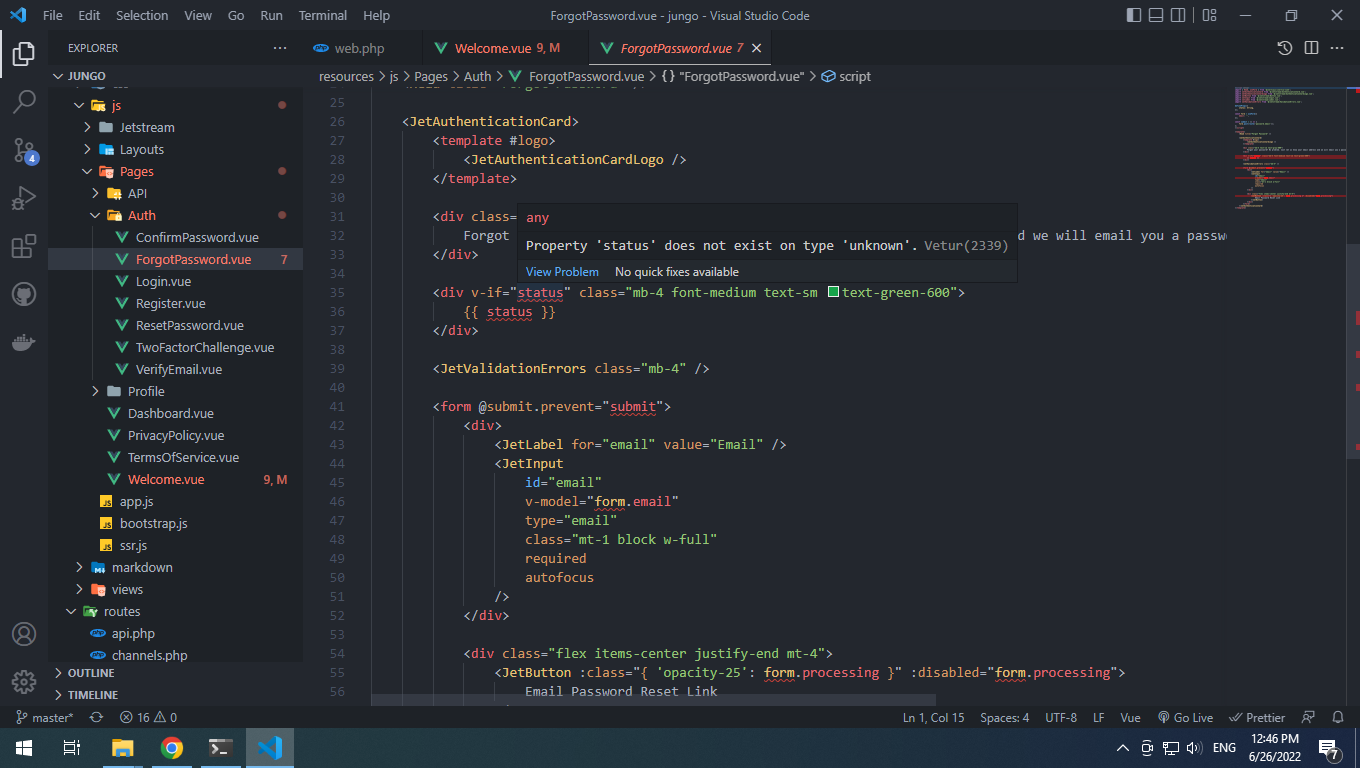Click Go Live in status bar
The height and width of the screenshot is (768, 1360).
click(1185, 717)
